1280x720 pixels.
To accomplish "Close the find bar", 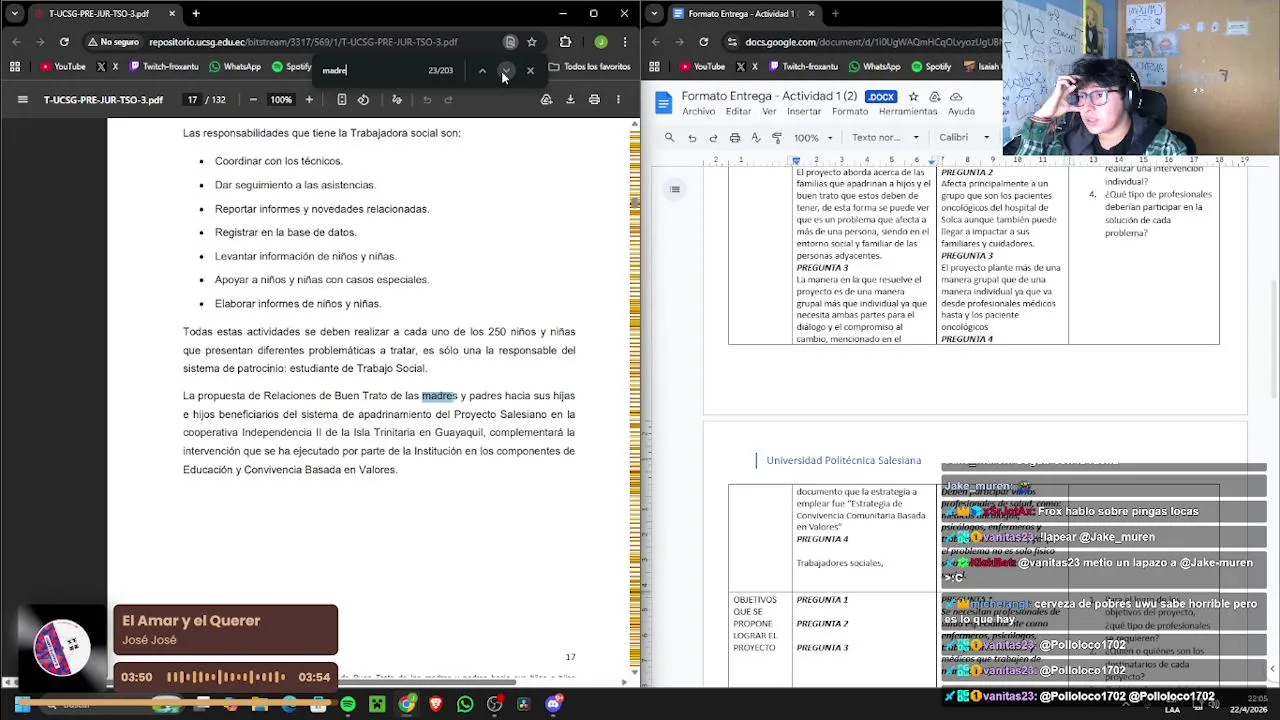I will [530, 71].
